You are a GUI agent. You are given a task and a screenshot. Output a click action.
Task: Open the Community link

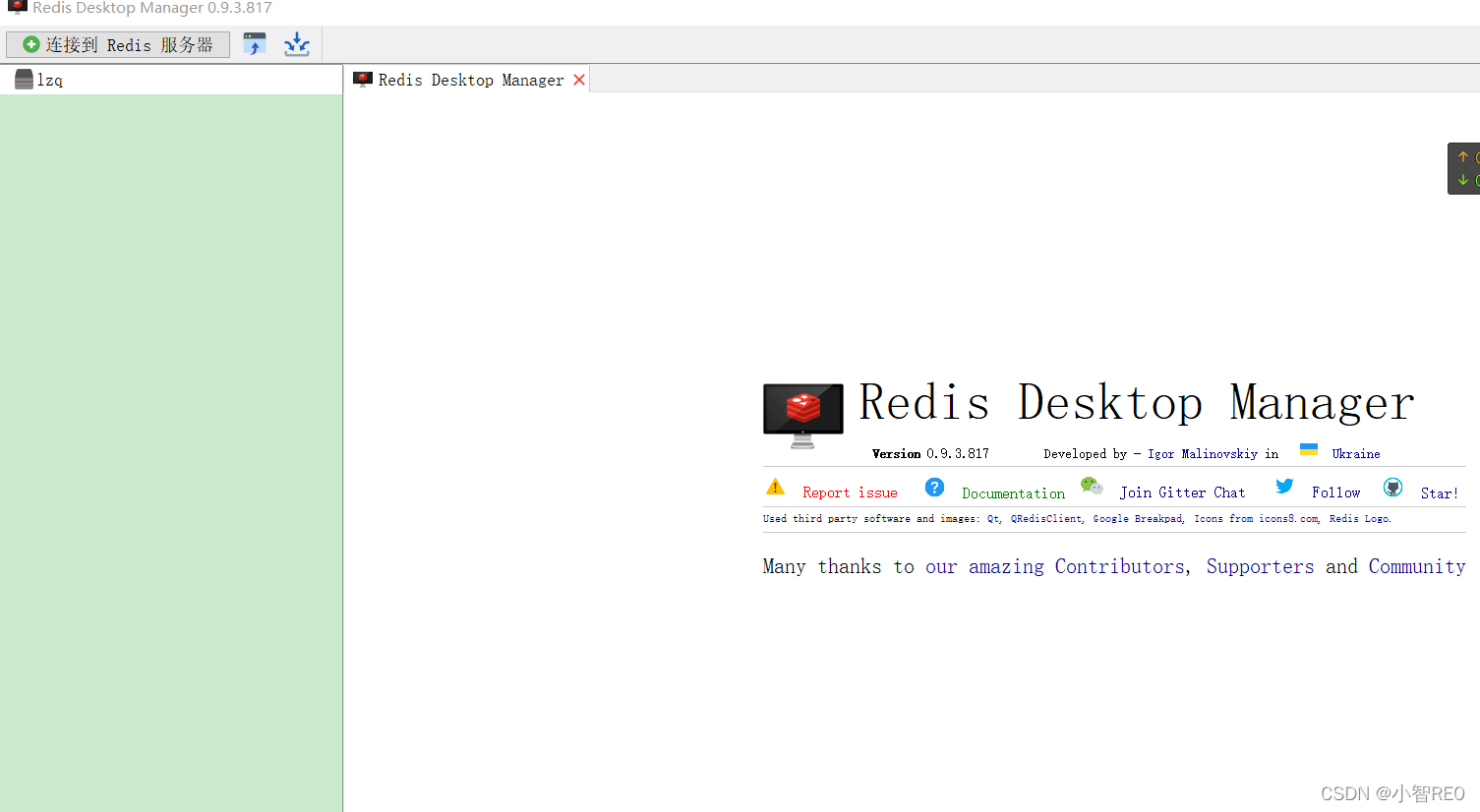(1417, 566)
